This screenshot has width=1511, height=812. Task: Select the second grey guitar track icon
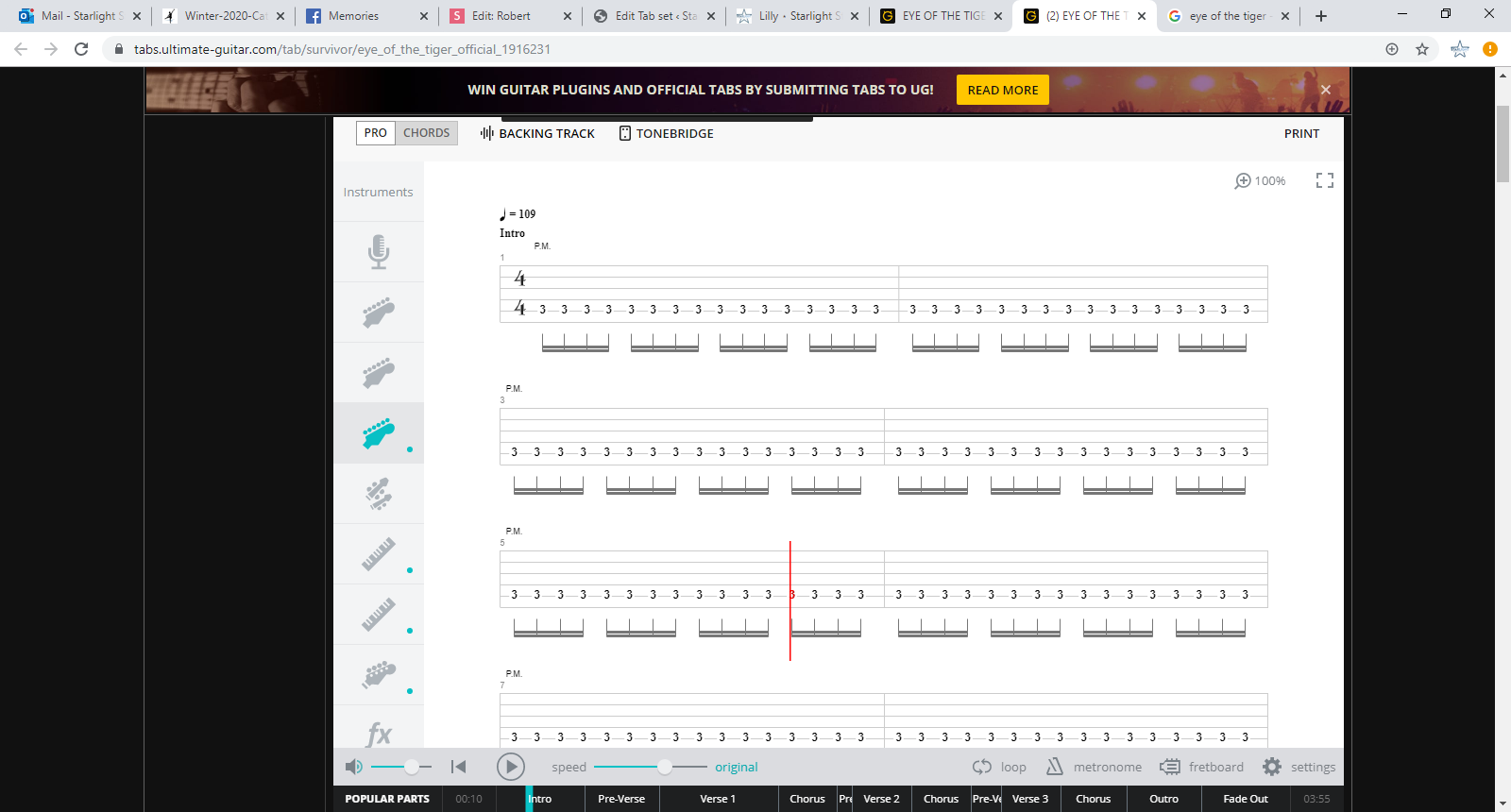point(379,373)
